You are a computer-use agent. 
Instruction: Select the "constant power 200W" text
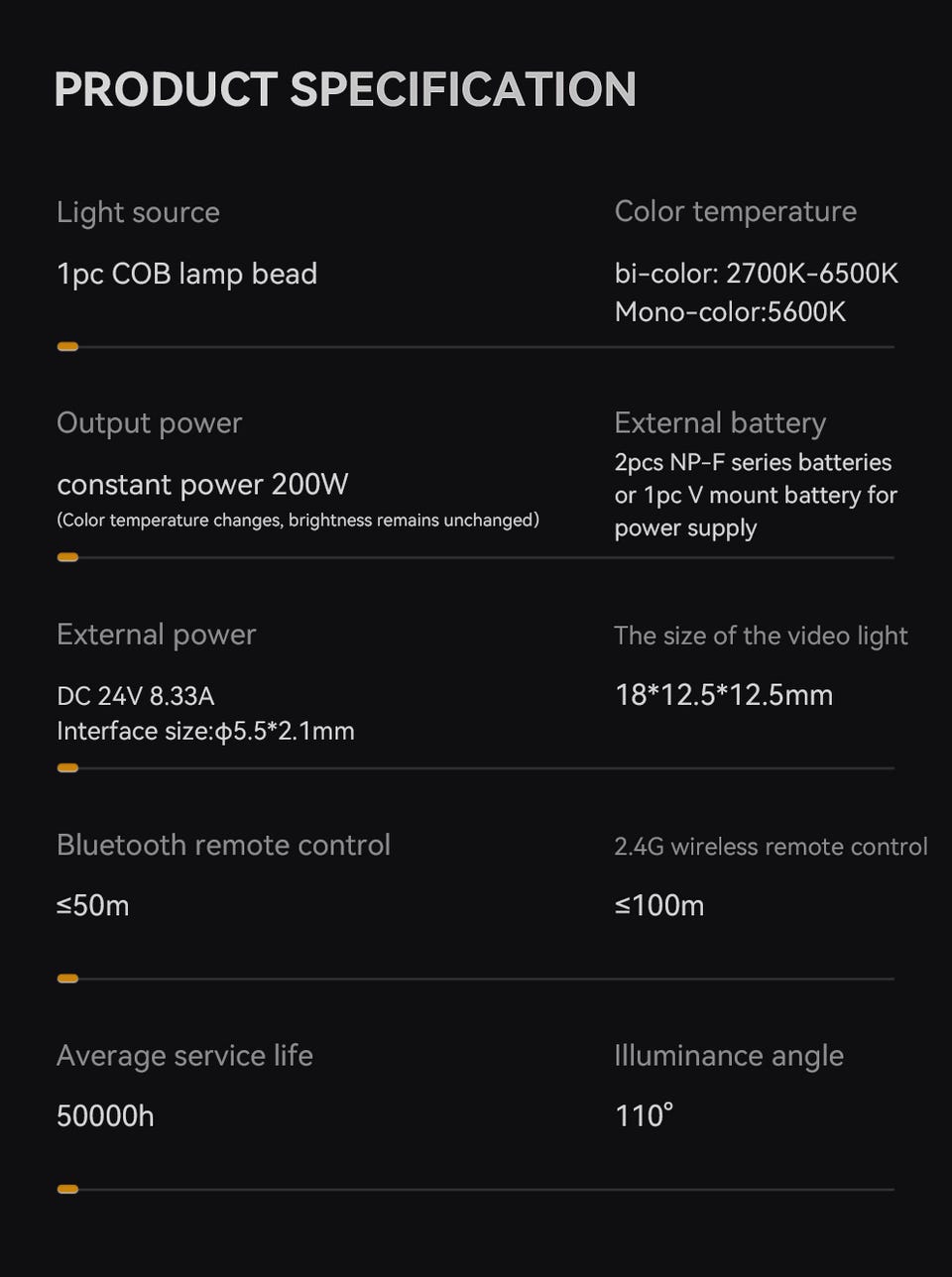[202, 485]
